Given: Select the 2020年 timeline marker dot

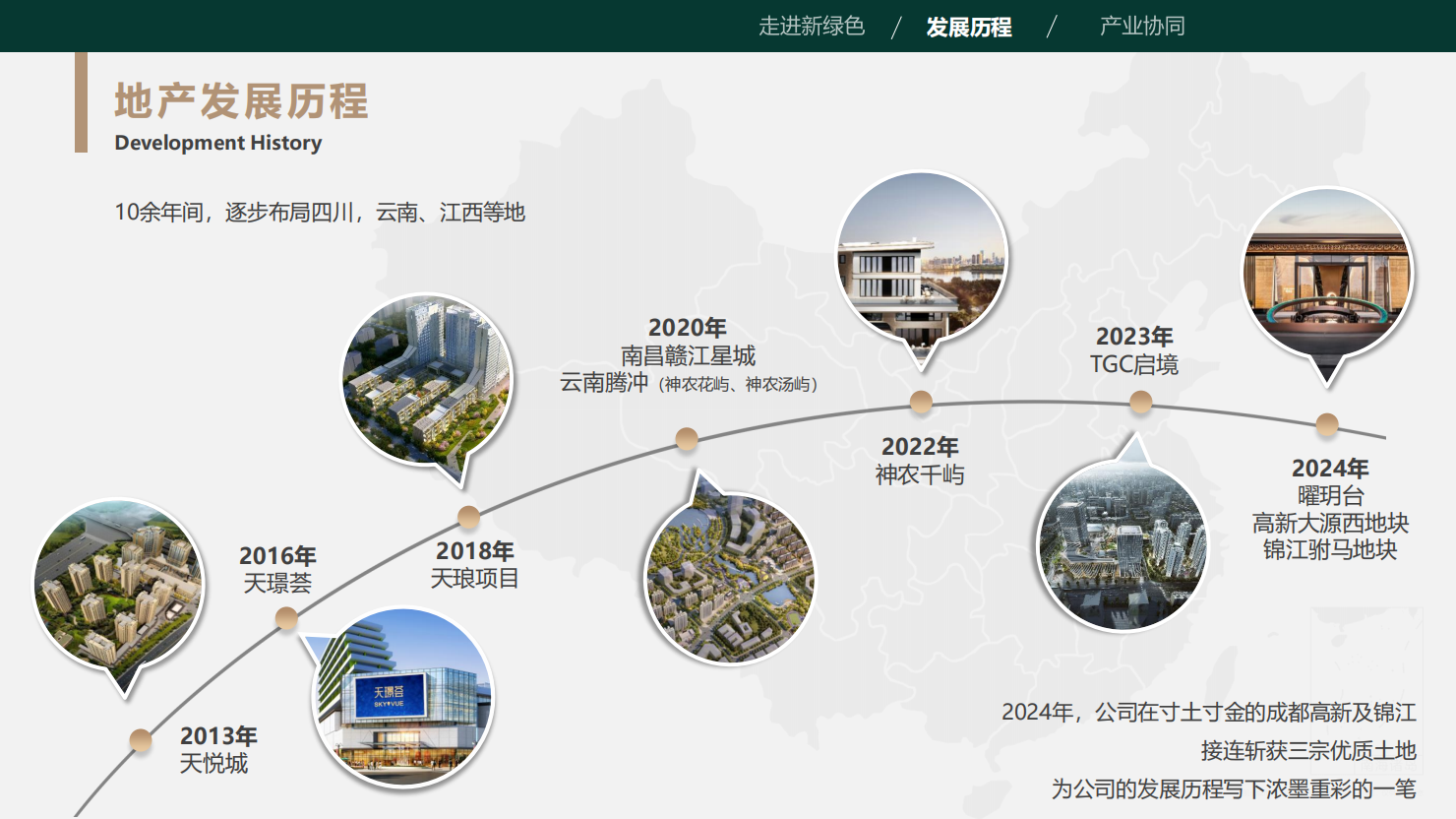Looking at the screenshot, I should (x=687, y=439).
